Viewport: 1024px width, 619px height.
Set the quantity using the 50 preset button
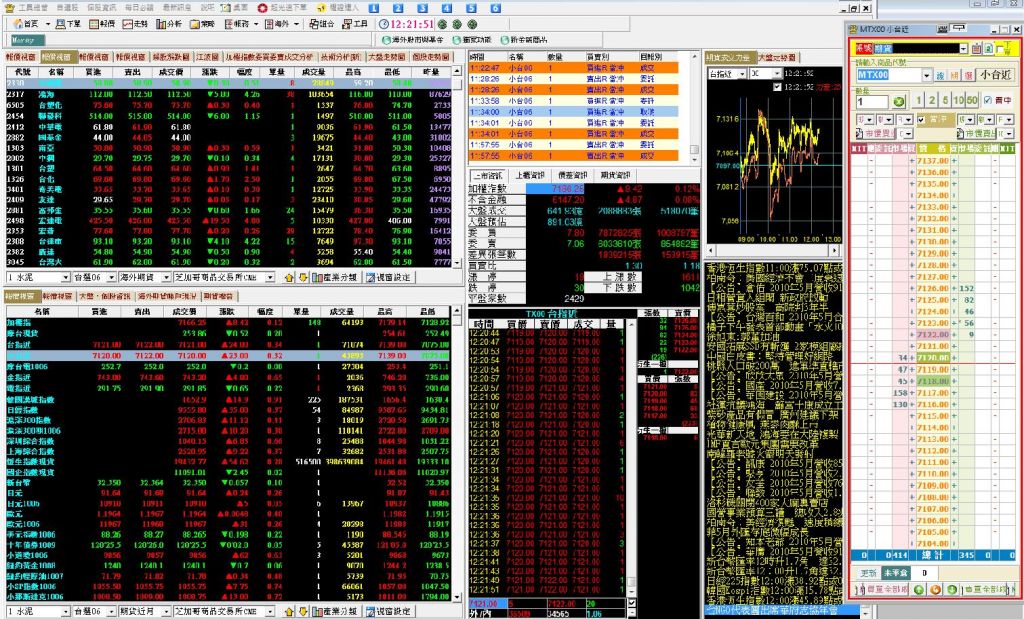[972, 101]
